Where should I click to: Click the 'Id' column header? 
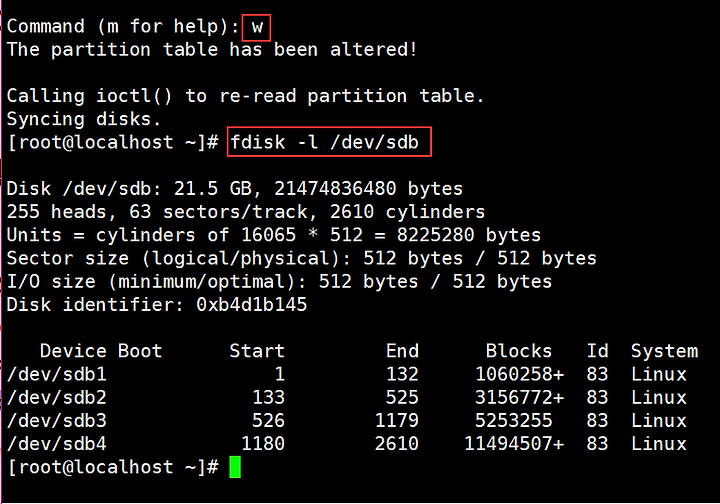coord(597,351)
